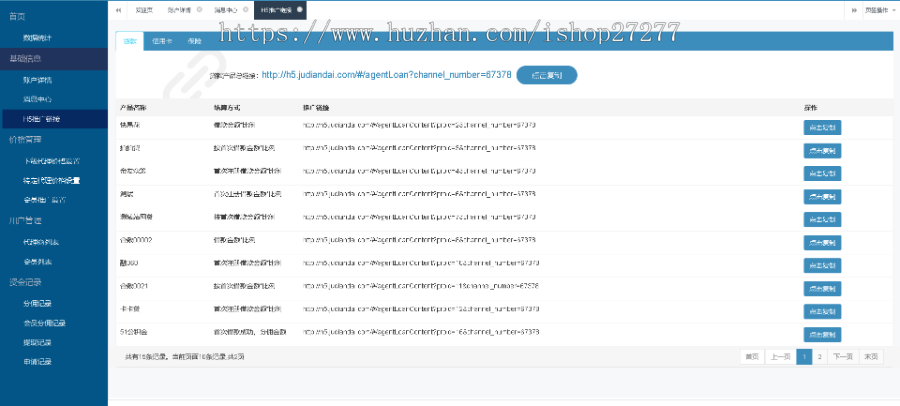
Task: Open the h5.judiandai.com agentLoan link
Action: (386, 75)
